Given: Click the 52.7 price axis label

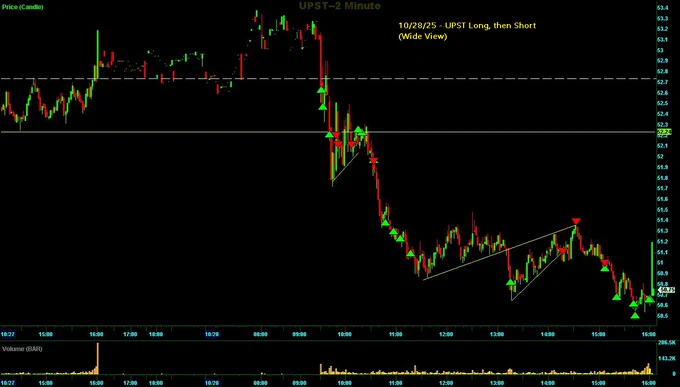Looking at the screenshot, I should (662, 82).
